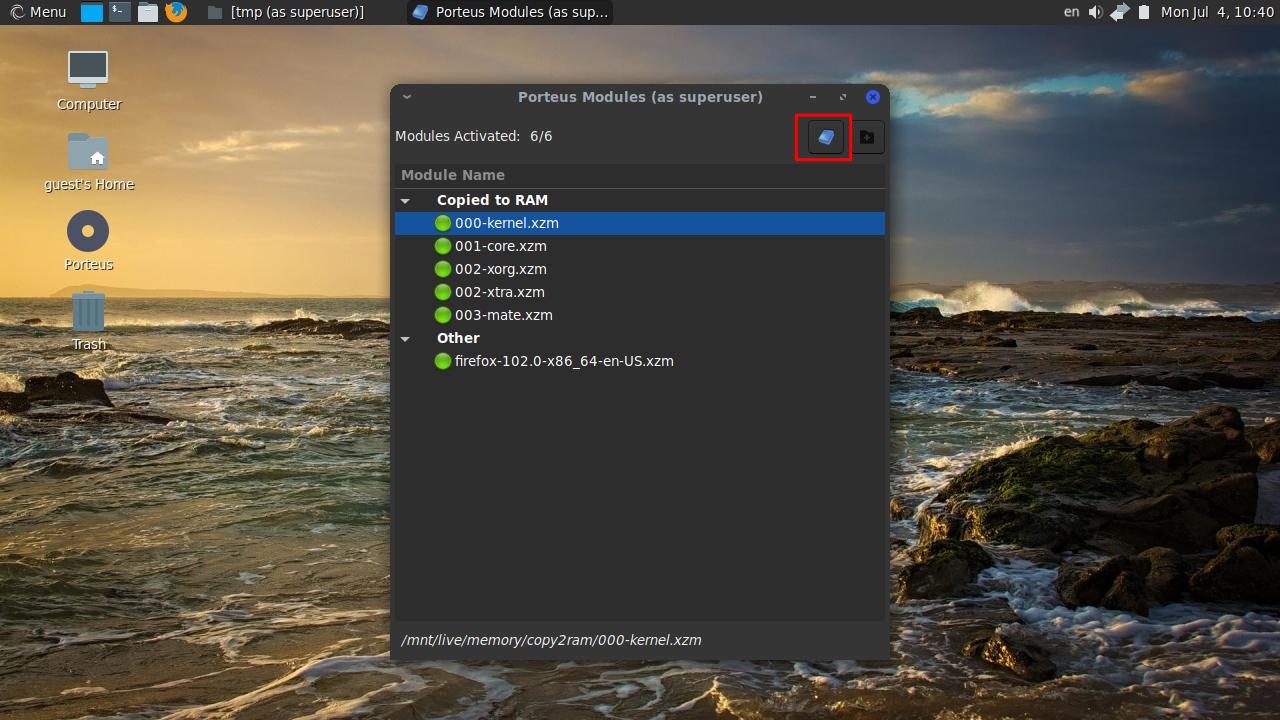
Task: Launch Firefox from the top panel
Action: (x=176, y=12)
